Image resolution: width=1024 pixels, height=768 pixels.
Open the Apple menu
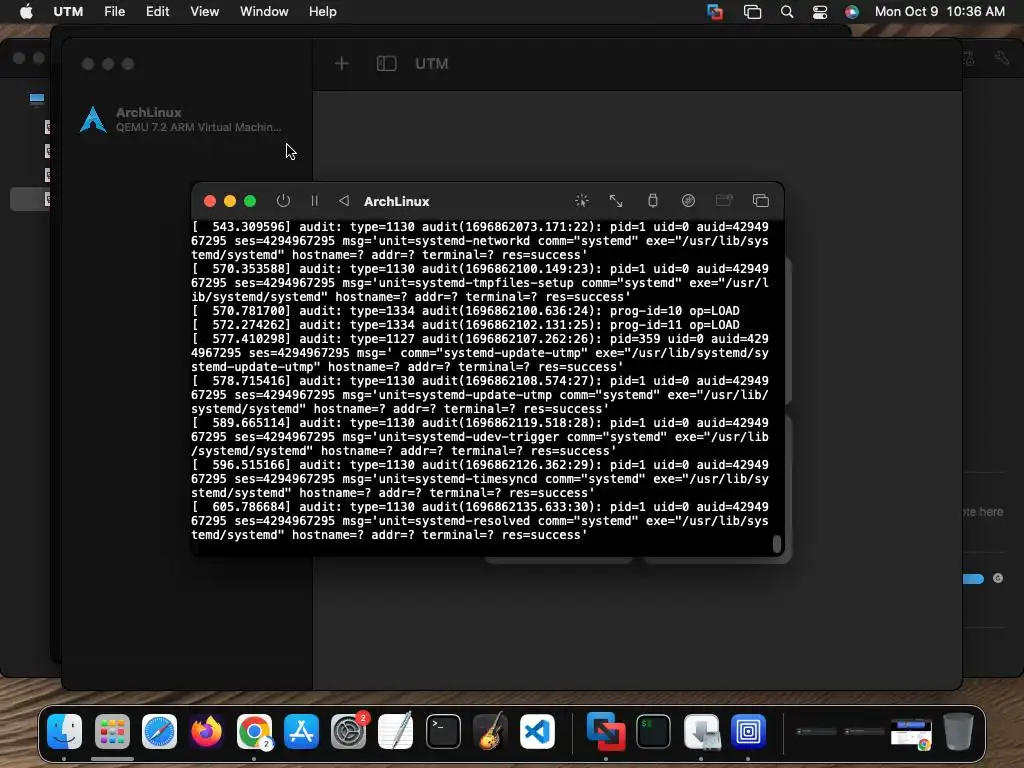(26, 11)
